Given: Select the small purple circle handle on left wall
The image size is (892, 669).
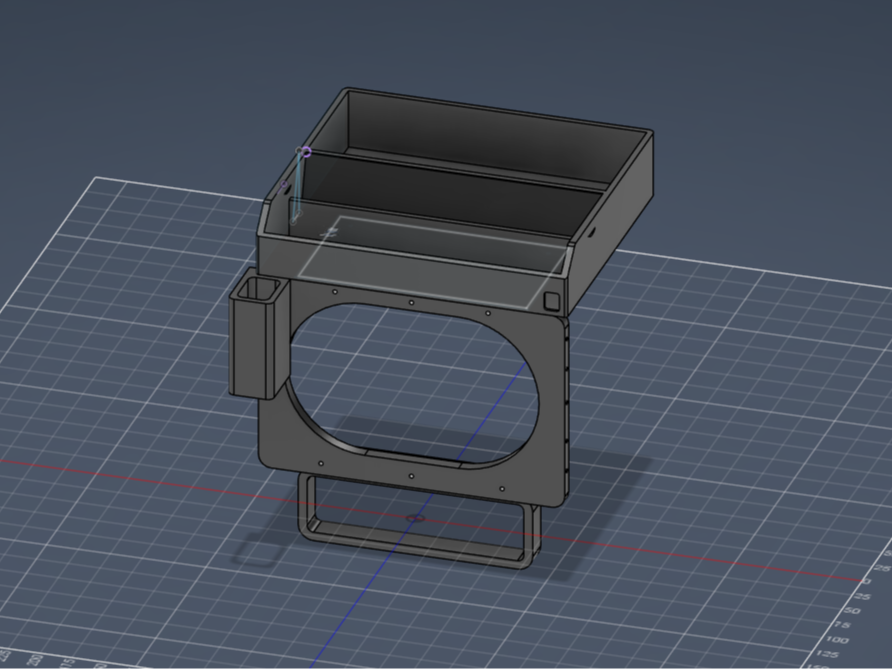Looking at the screenshot, I should [284, 184].
